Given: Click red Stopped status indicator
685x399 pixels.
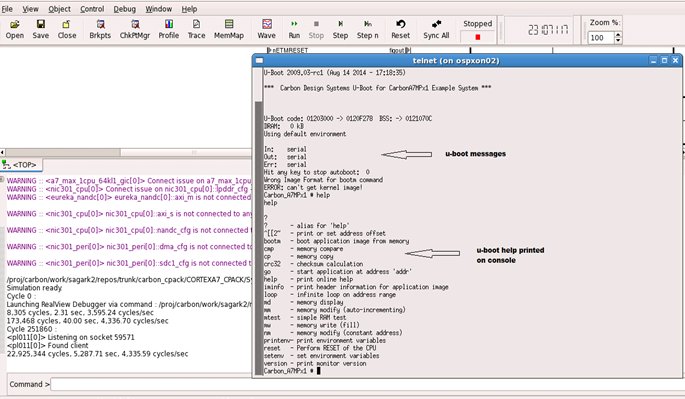Looking at the screenshot, I should pyautogui.click(x=477, y=37).
